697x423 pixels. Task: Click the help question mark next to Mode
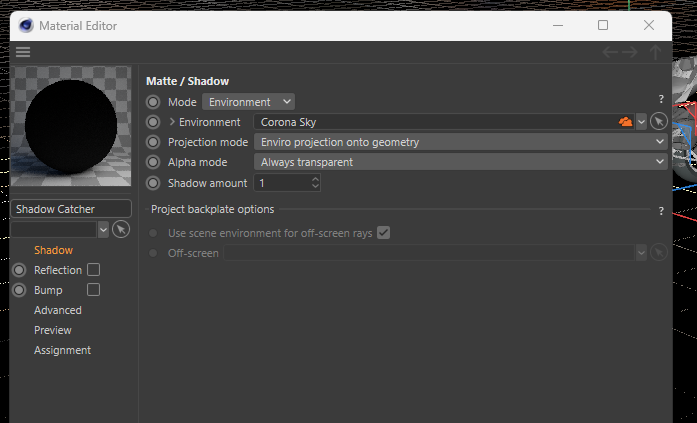click(x=661, y=99)
